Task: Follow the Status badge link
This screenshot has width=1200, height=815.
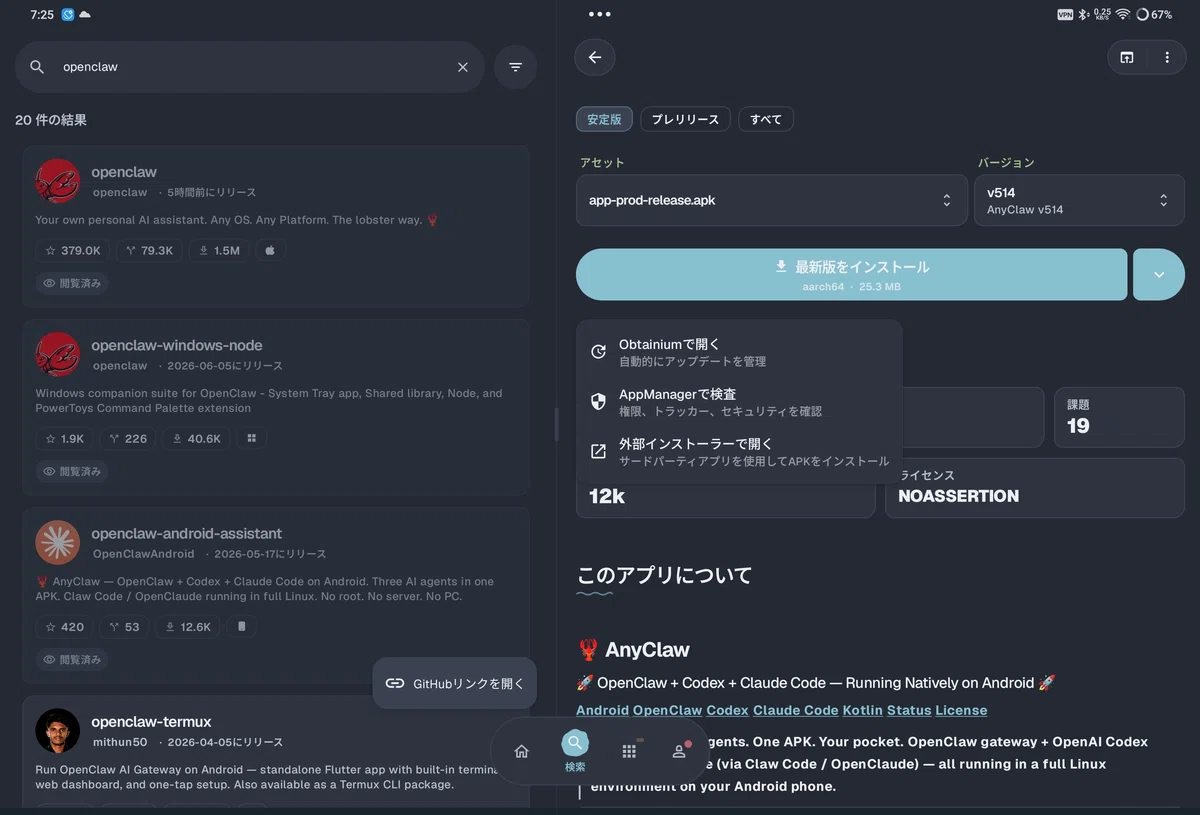Action: pyautogui.click(x=909, y=710)
